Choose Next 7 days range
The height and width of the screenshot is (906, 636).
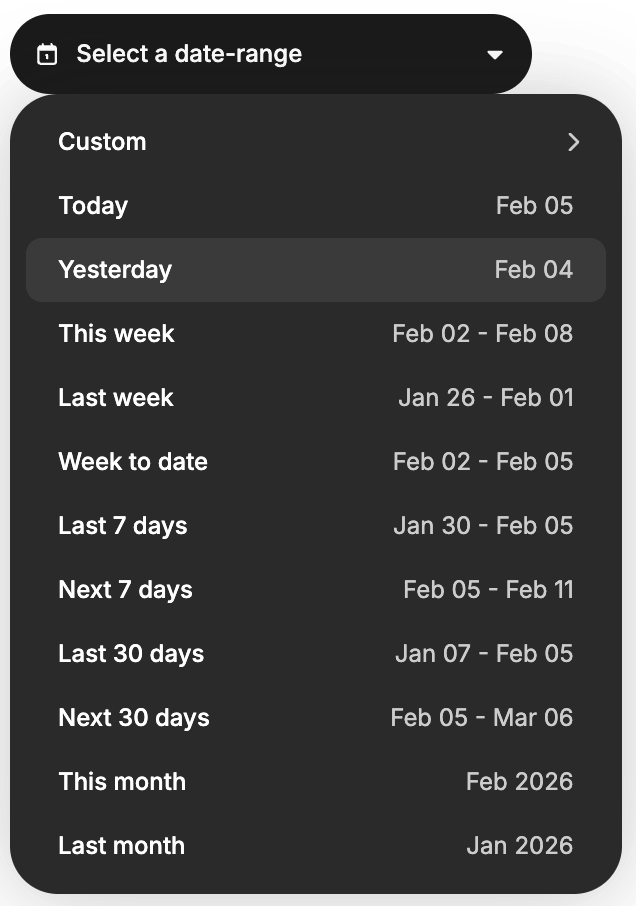(126, 590)
